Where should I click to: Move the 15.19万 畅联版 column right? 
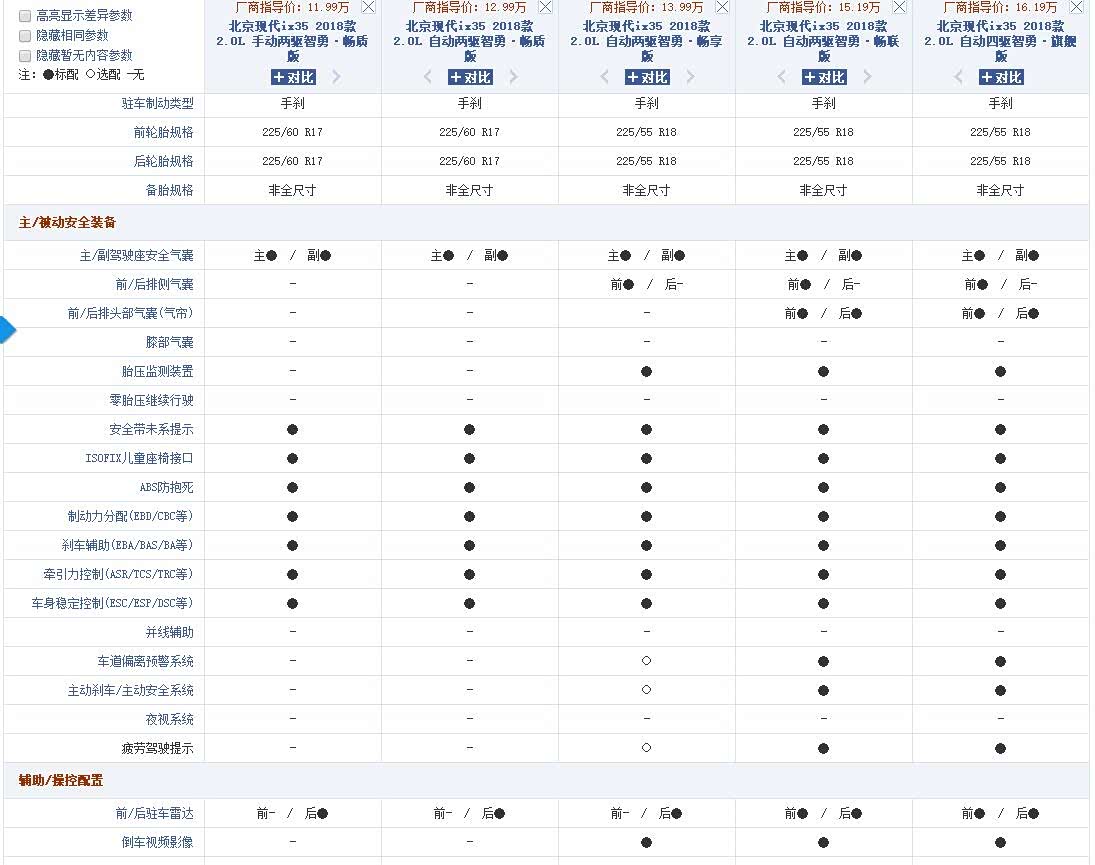tap(867, 77)
